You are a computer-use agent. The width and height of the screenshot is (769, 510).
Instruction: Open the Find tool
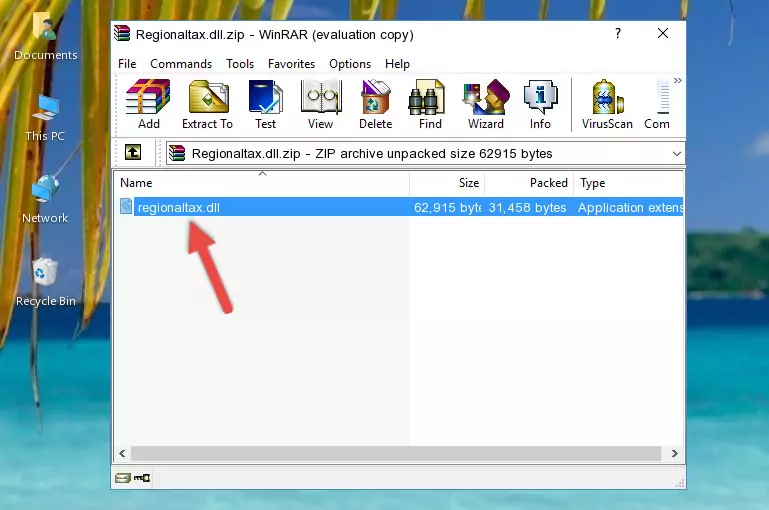coord(430,104)
